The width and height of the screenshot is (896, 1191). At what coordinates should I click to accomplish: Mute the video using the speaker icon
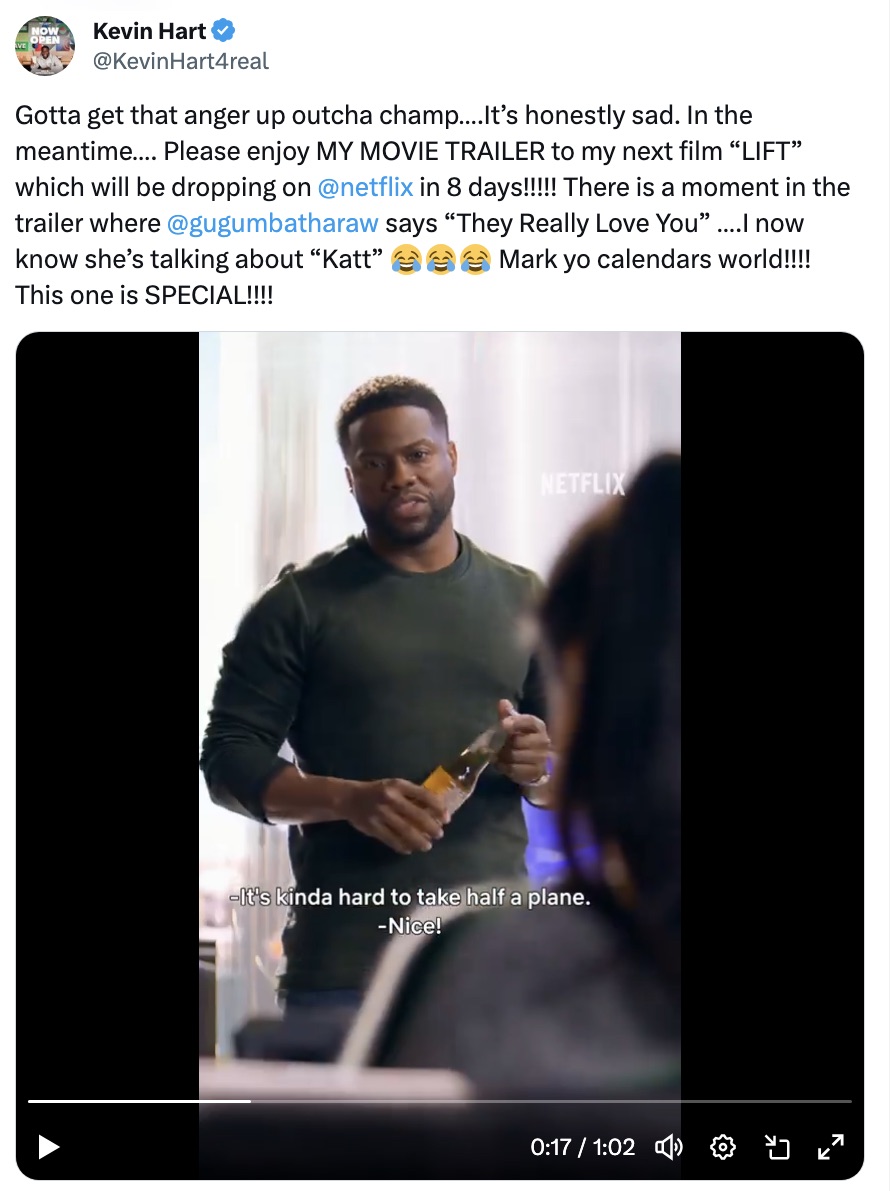click(668, 1147)
